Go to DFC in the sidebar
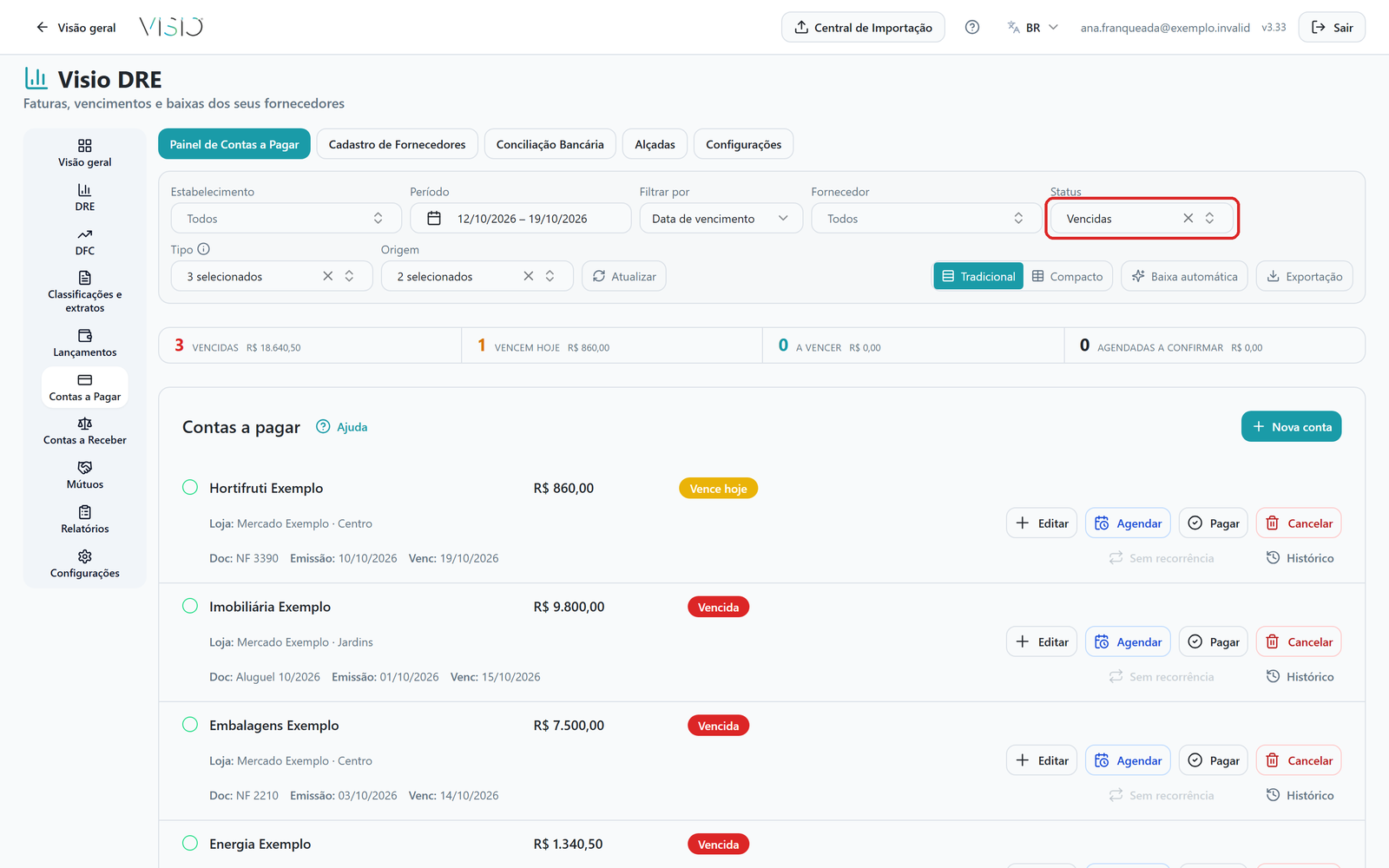The width and height of the screenshot is (1389, 868). 84,241
